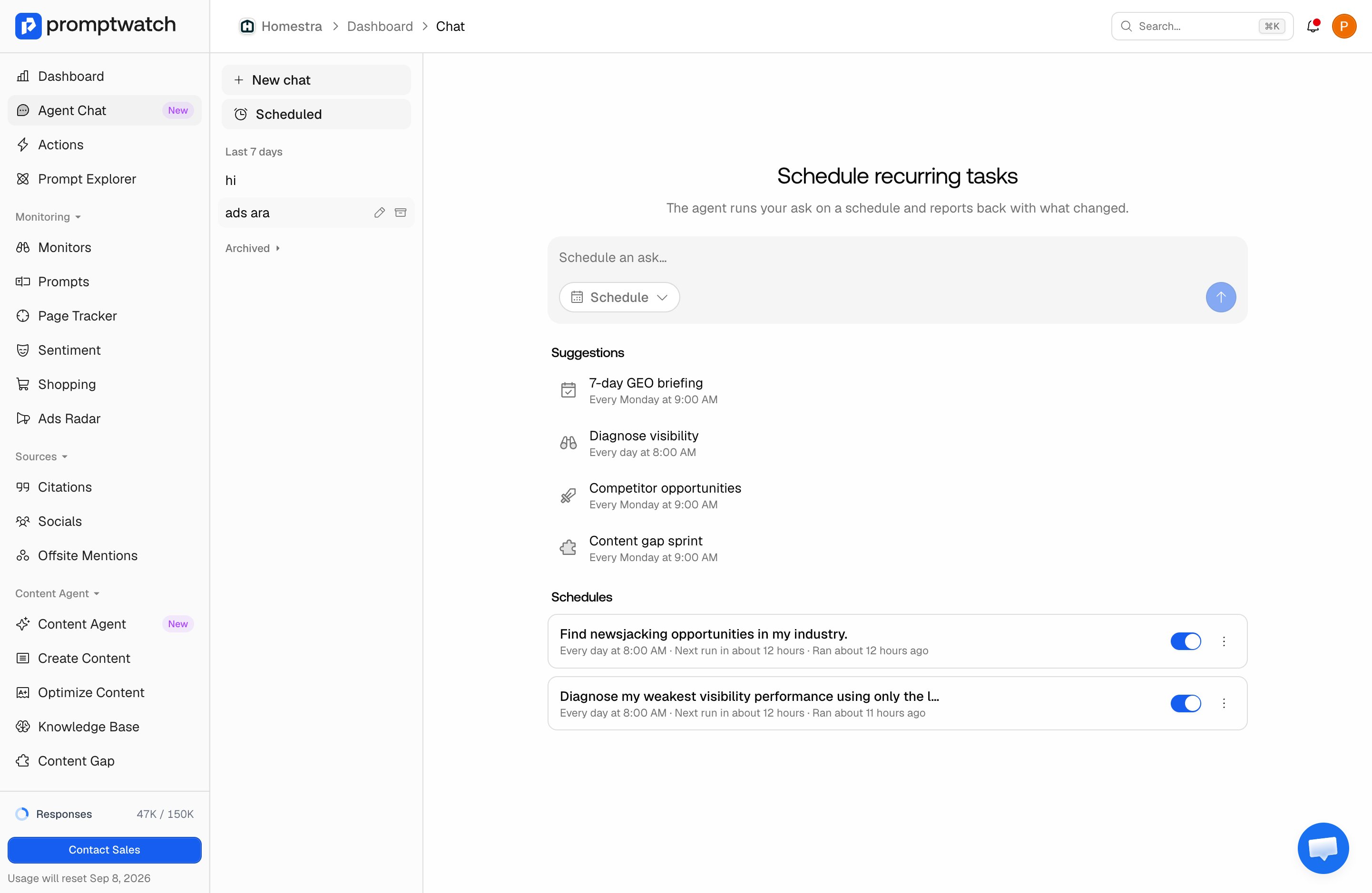This screenshot has height=893, width=1372.
Task: Open the support chat bubble
Action: (x=1323, y=848)
